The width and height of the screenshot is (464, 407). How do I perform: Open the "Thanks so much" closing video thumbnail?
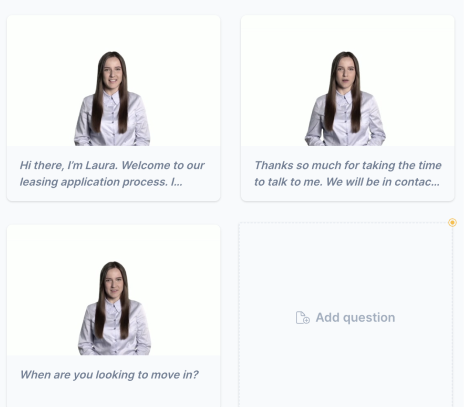pyautogui.click(x=348, y=81)
